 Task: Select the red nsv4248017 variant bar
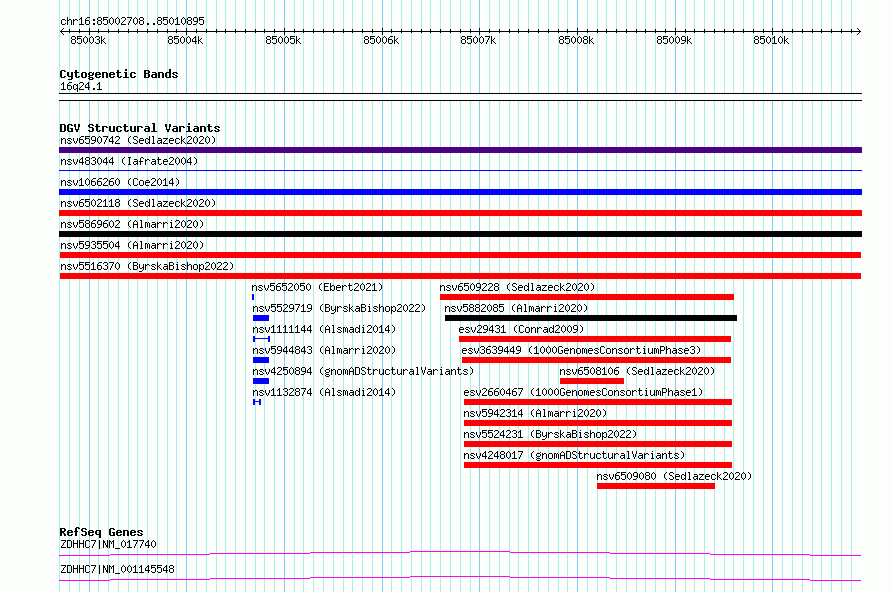598,465
